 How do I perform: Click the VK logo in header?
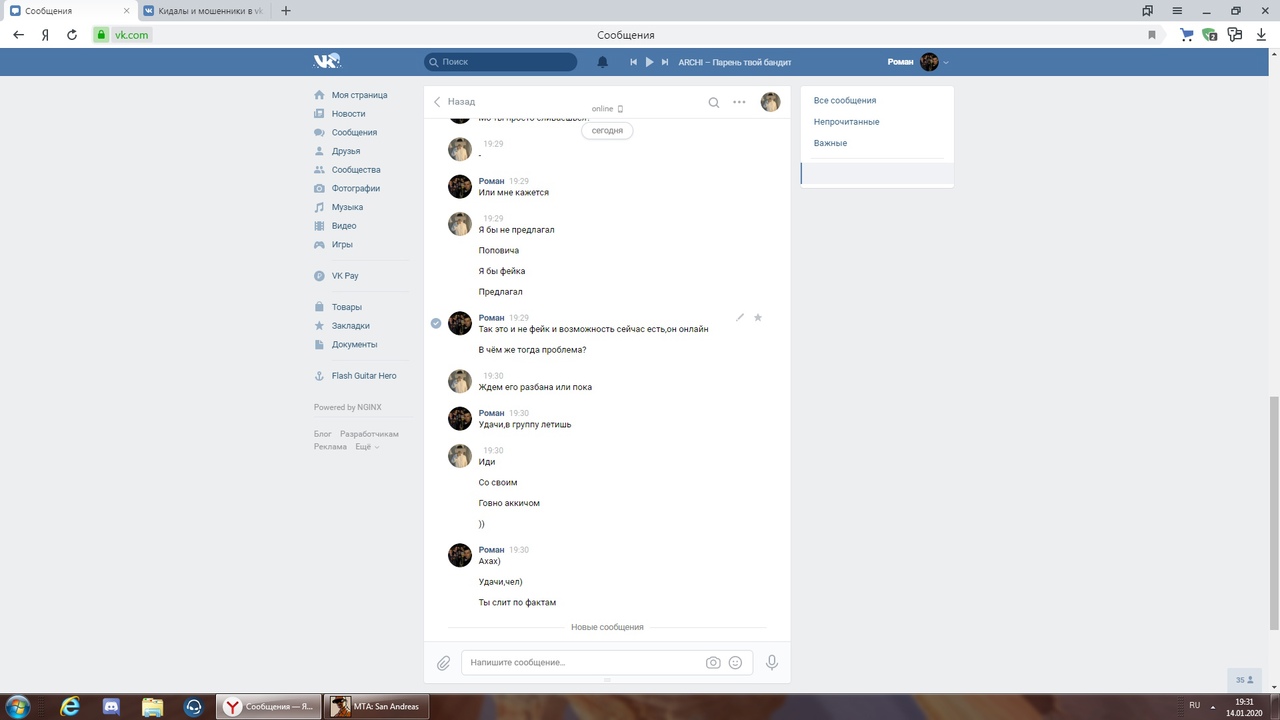pyautogui.click(x=327, y=62)
